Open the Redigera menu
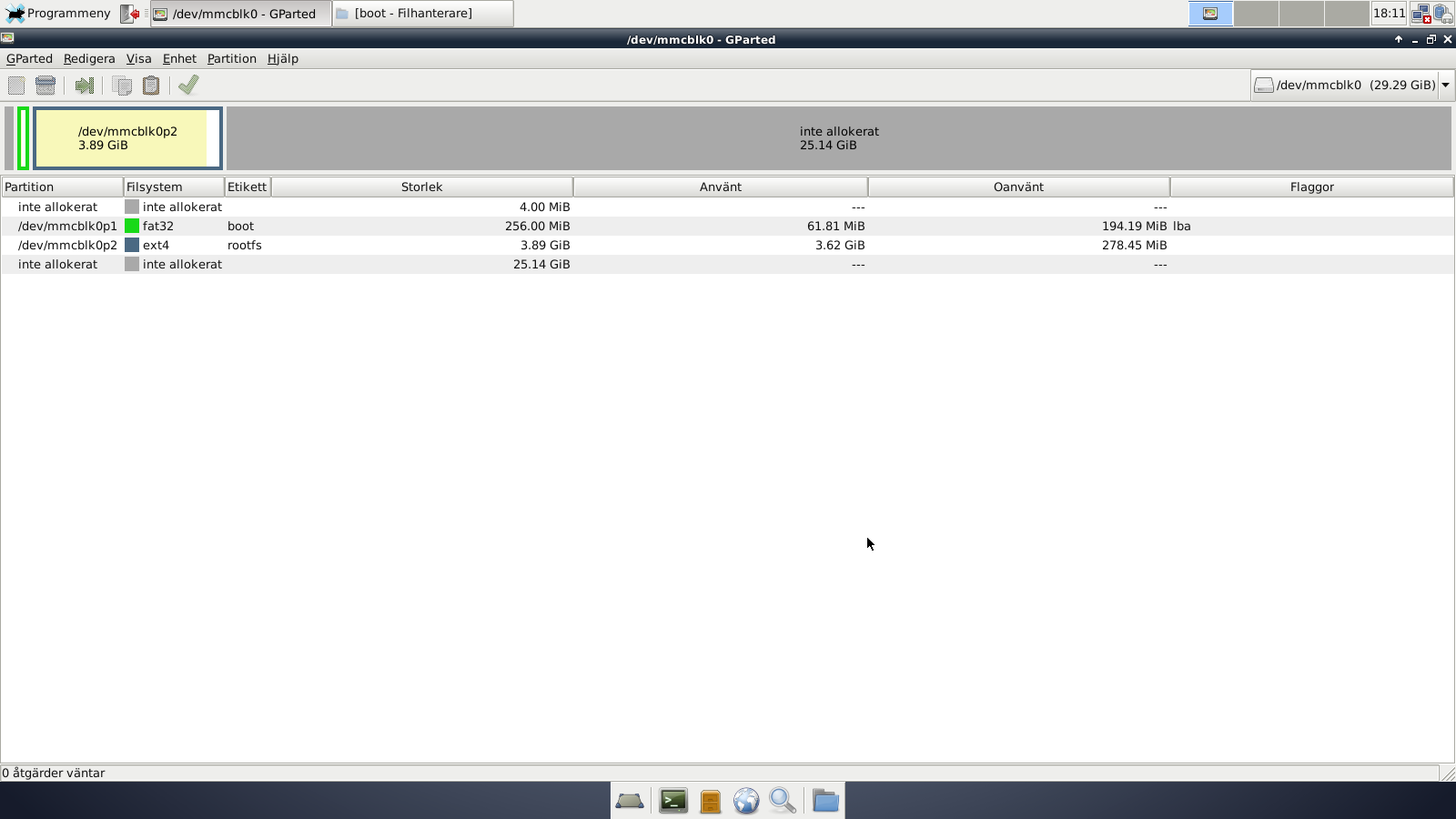This screenshot has height=819, width=1456. pos(89,58)
